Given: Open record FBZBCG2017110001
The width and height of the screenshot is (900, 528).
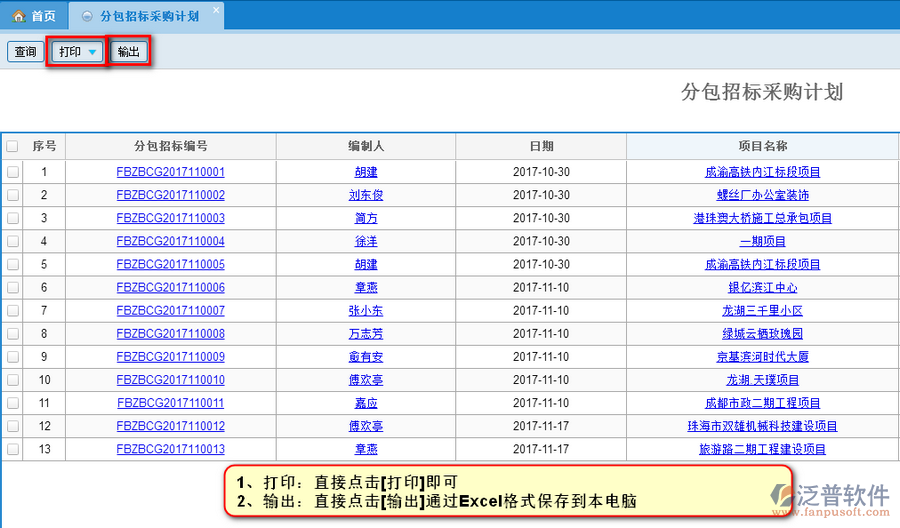Looking at the screenshot, I should click(170, 172).
